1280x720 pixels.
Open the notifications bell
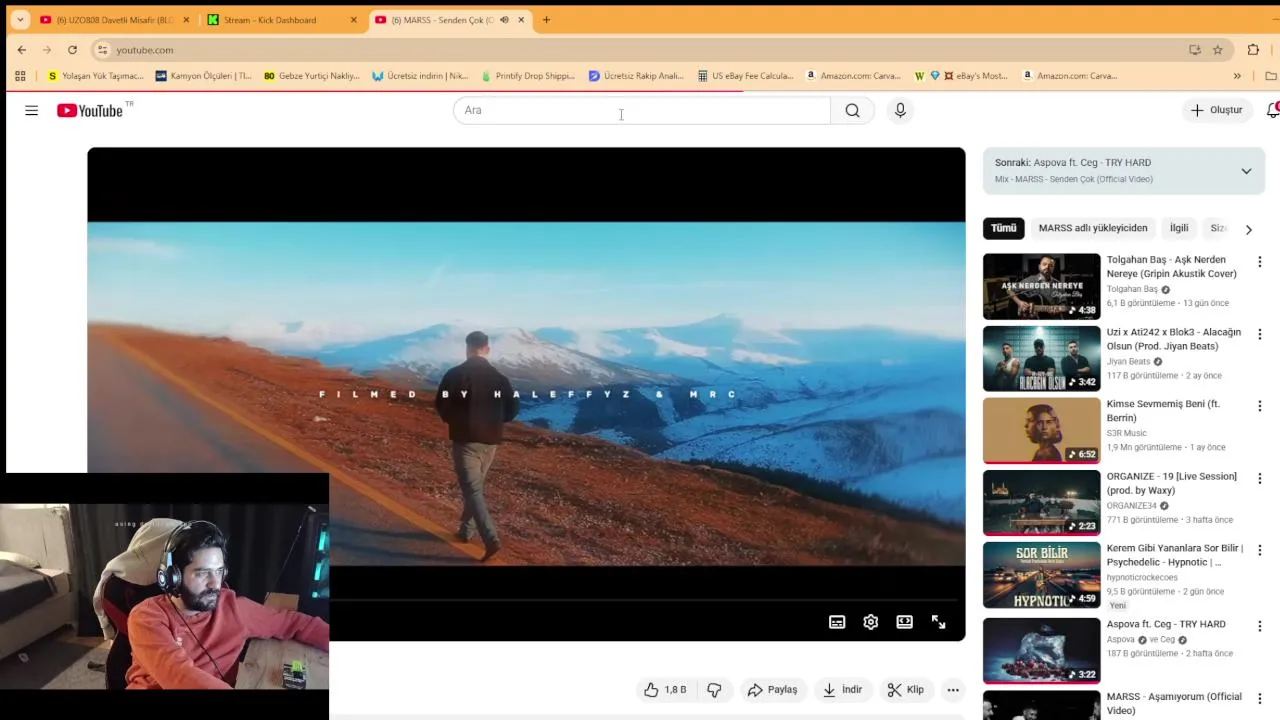click(1272, 110)
